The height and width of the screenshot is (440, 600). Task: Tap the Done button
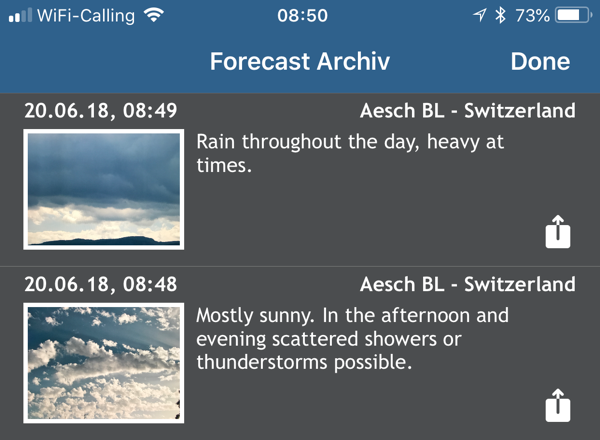point(540,62)
